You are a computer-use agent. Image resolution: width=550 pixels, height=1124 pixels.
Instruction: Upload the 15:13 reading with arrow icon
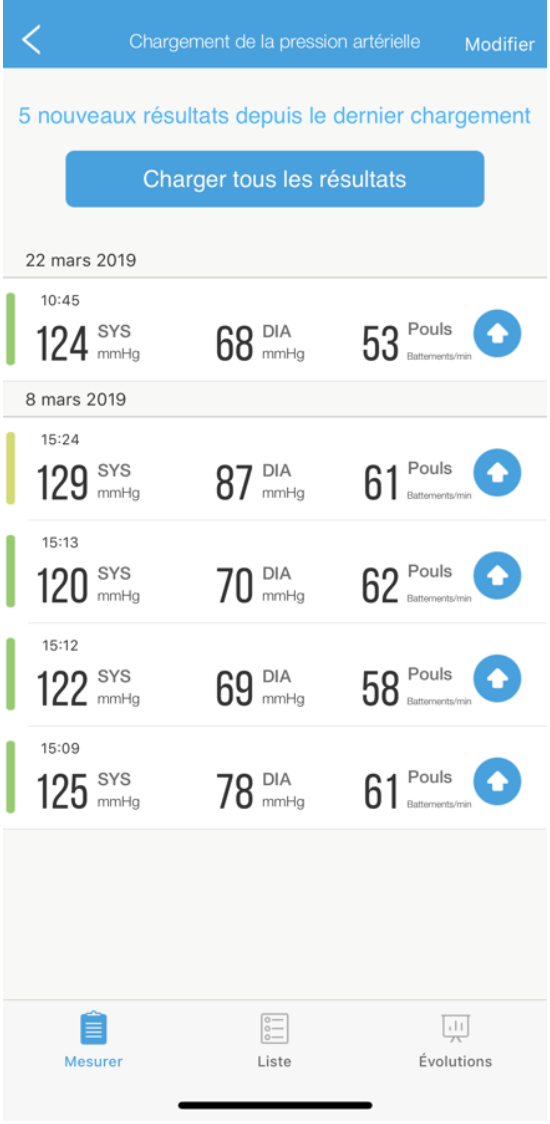pyautogui.click(x=497, y=576)
